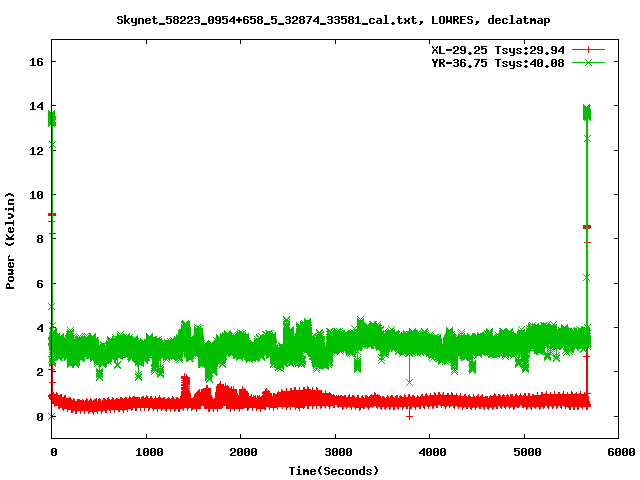Click the Time(Seconds) x-axis label

point(333,471)
